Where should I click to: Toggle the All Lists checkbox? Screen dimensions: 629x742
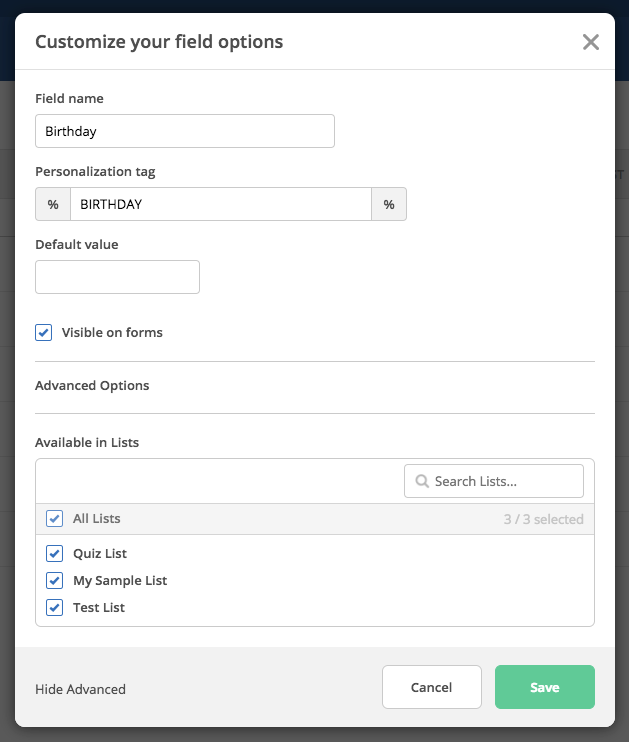tap(55, 519)
